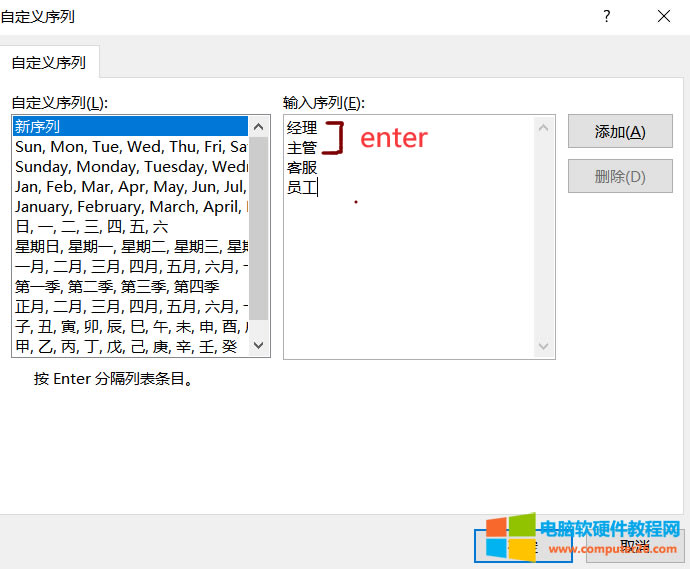Choose the 正月, 二月, 三月 entry
The width and height of the screenshot is (690, 569).
pyautogui.click(x=130, y=306)
